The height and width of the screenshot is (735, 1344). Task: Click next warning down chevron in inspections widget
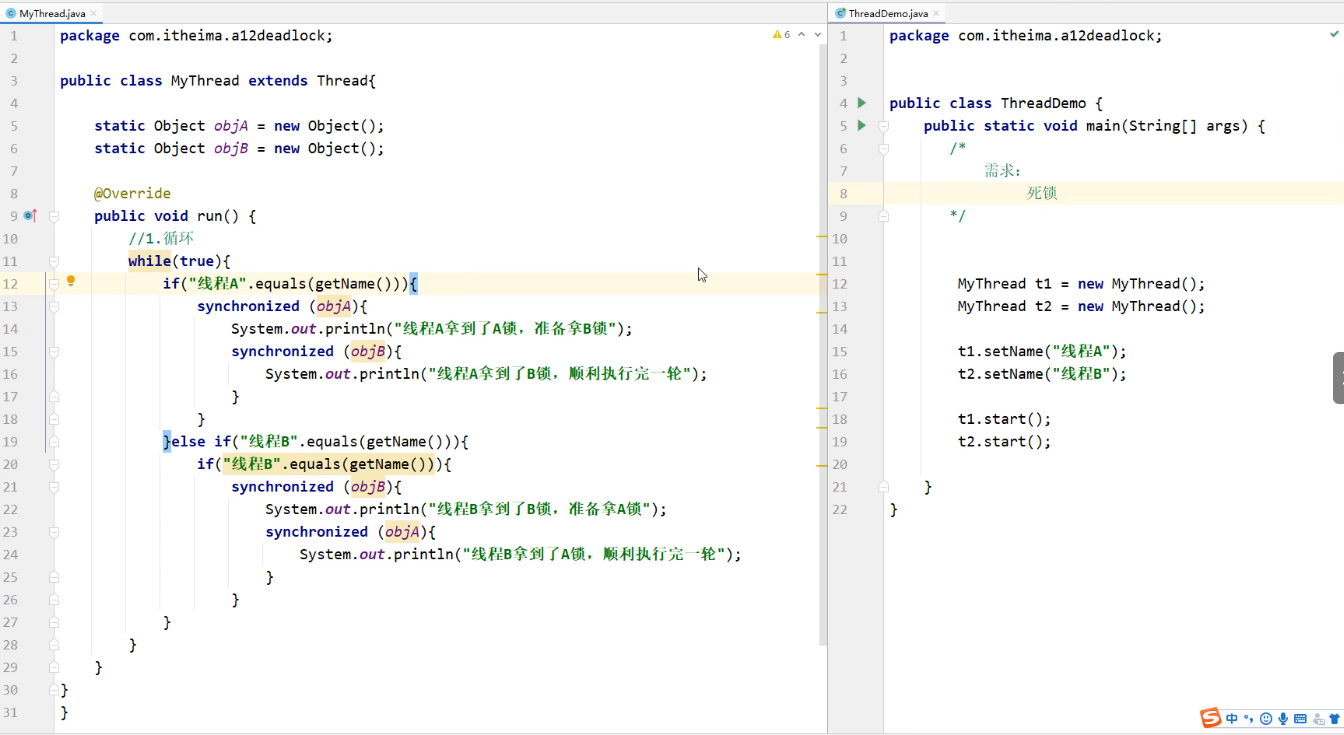pos(817,33)
